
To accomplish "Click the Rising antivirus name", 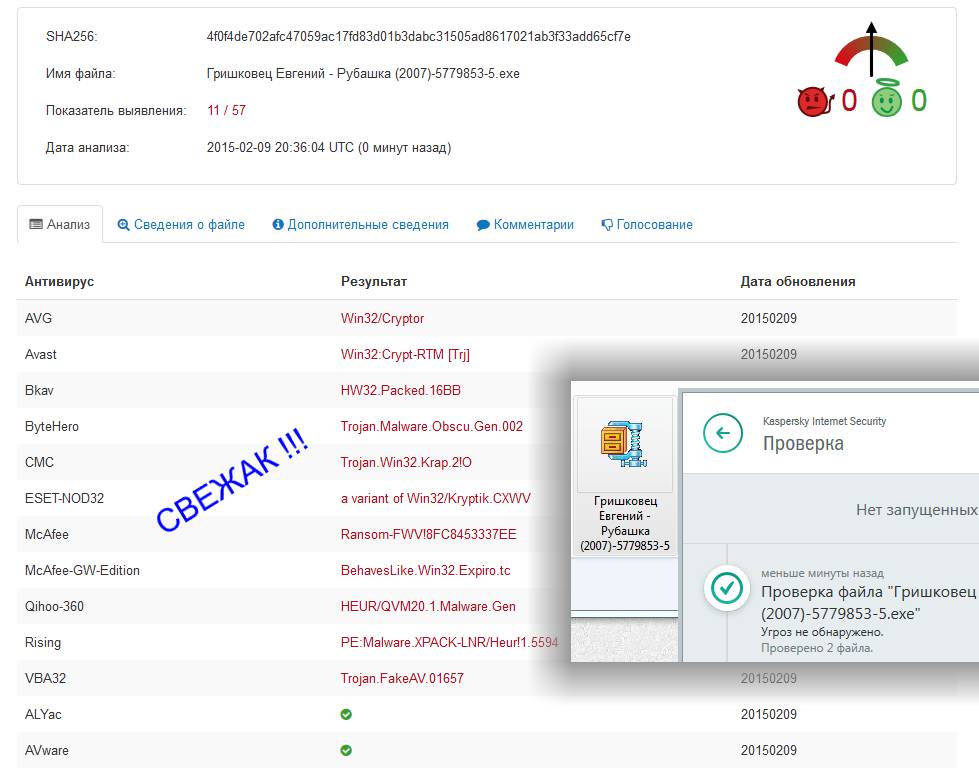I will (x=43, y=642).
